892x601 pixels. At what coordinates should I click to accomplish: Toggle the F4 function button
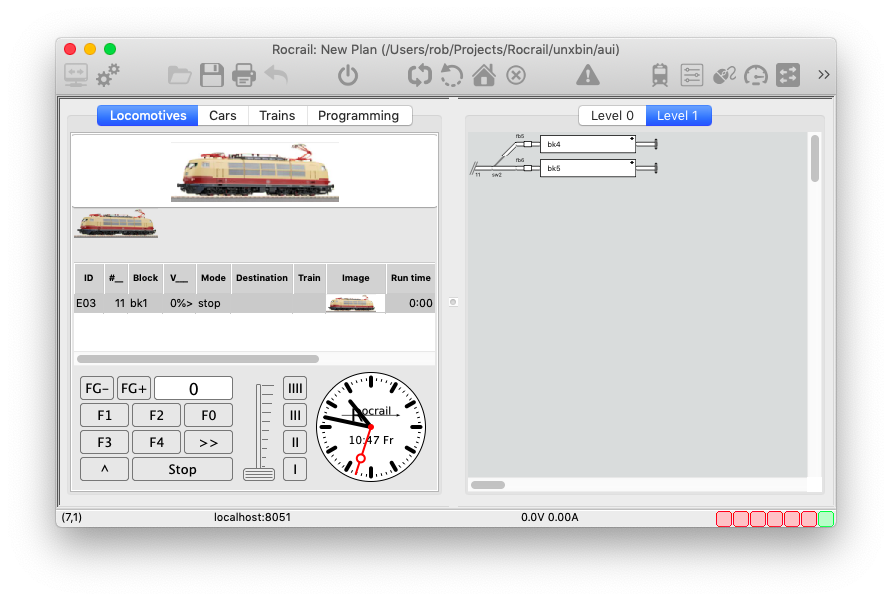point(156,442)
